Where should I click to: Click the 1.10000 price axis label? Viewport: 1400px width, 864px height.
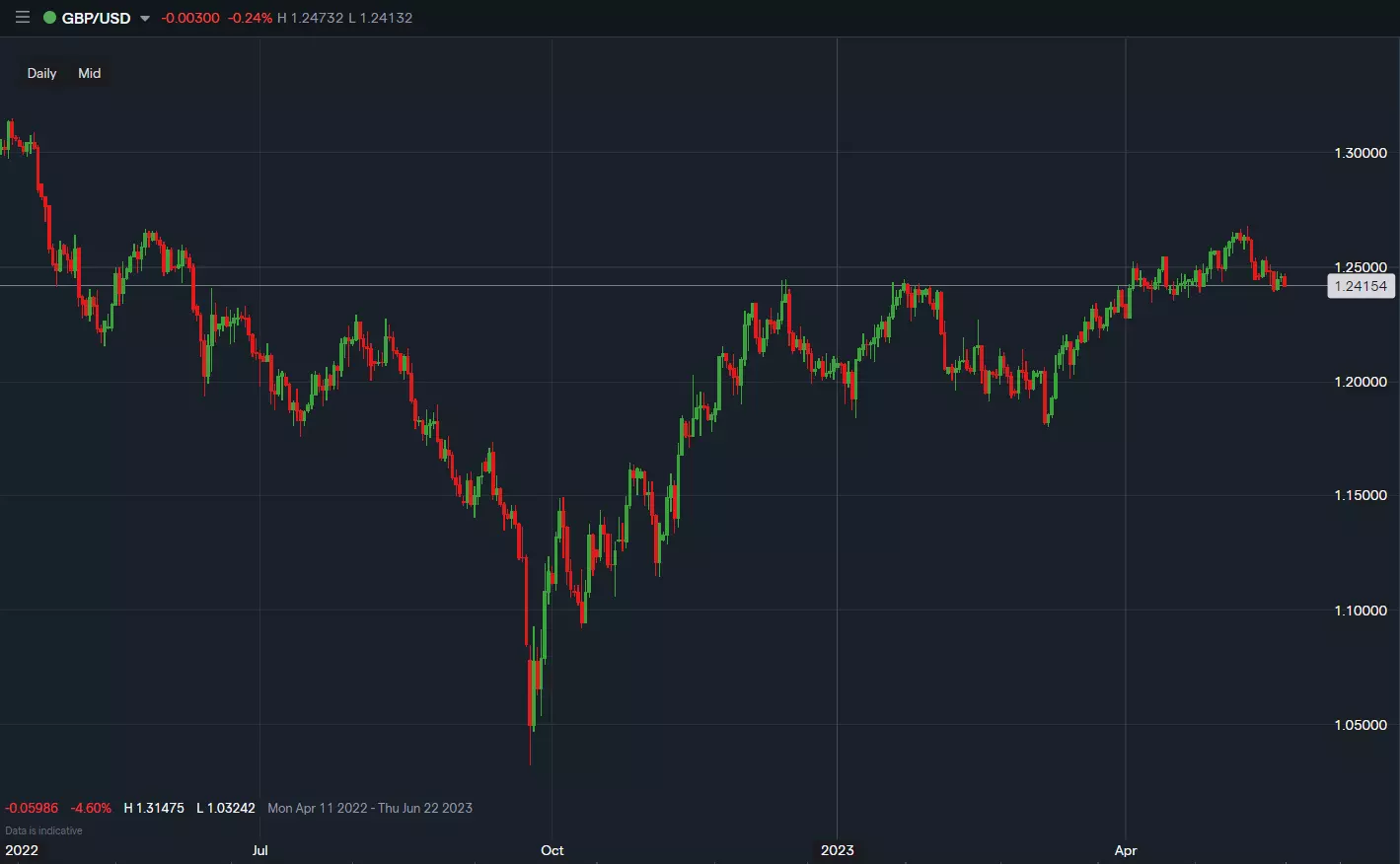[x=1361, y=611]
